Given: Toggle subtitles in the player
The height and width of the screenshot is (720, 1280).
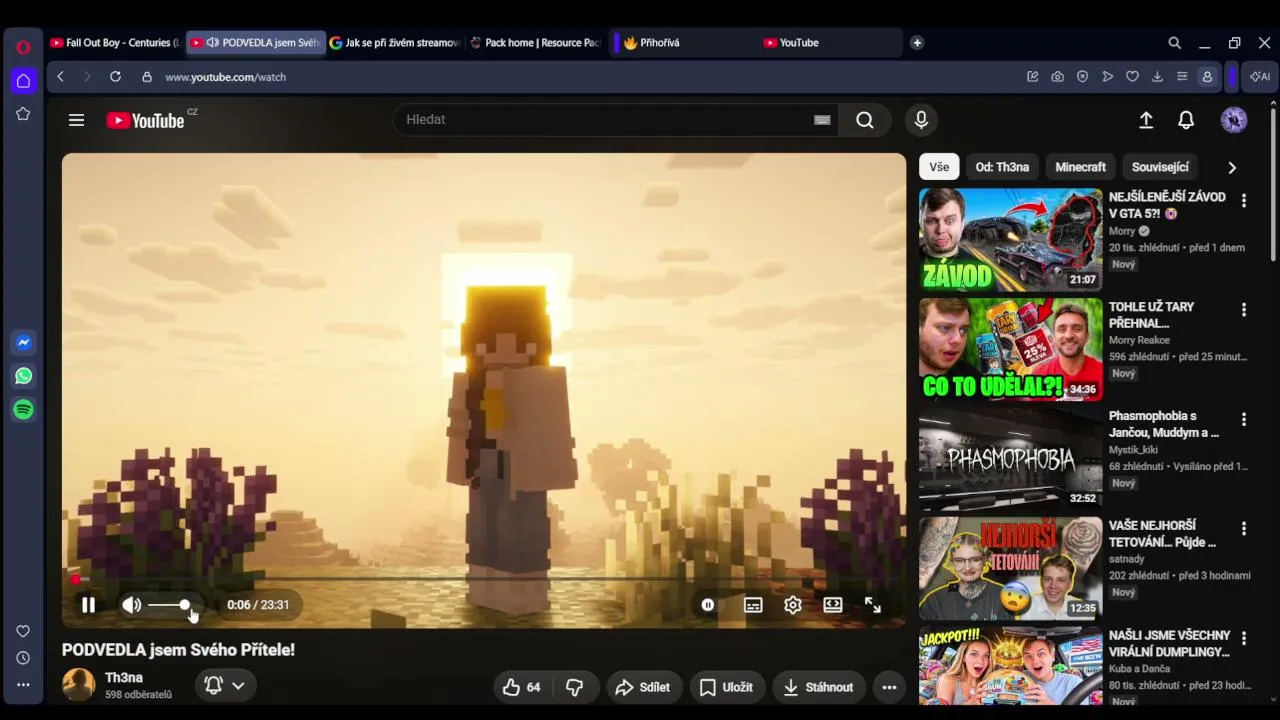Looking at the screenshot, I should [753, 605].
